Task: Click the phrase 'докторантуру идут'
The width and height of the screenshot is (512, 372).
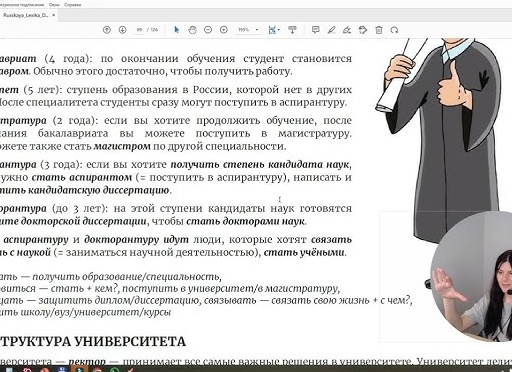Action: click(136, 240)
